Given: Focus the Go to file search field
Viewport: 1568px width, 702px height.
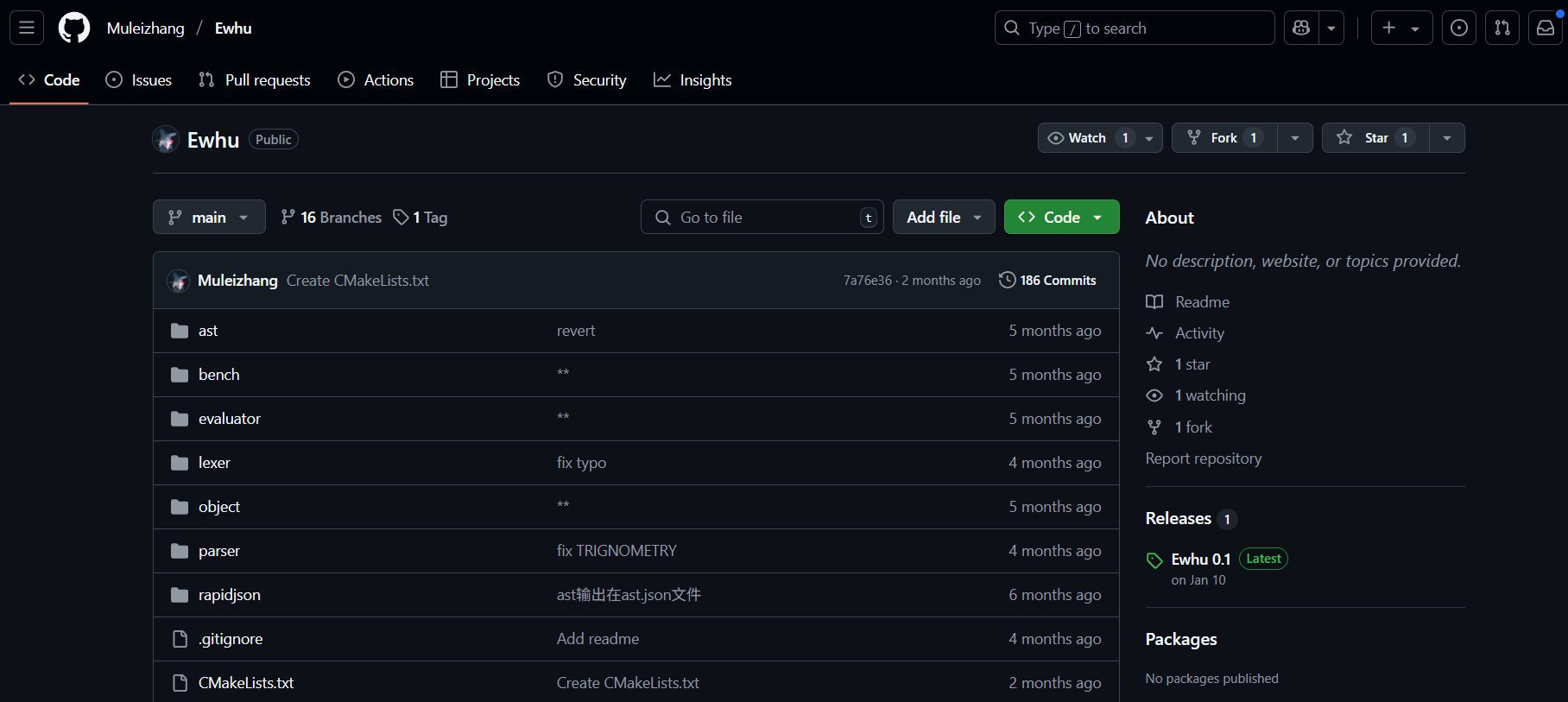Looking at the screenshot, I should [762, 218].
